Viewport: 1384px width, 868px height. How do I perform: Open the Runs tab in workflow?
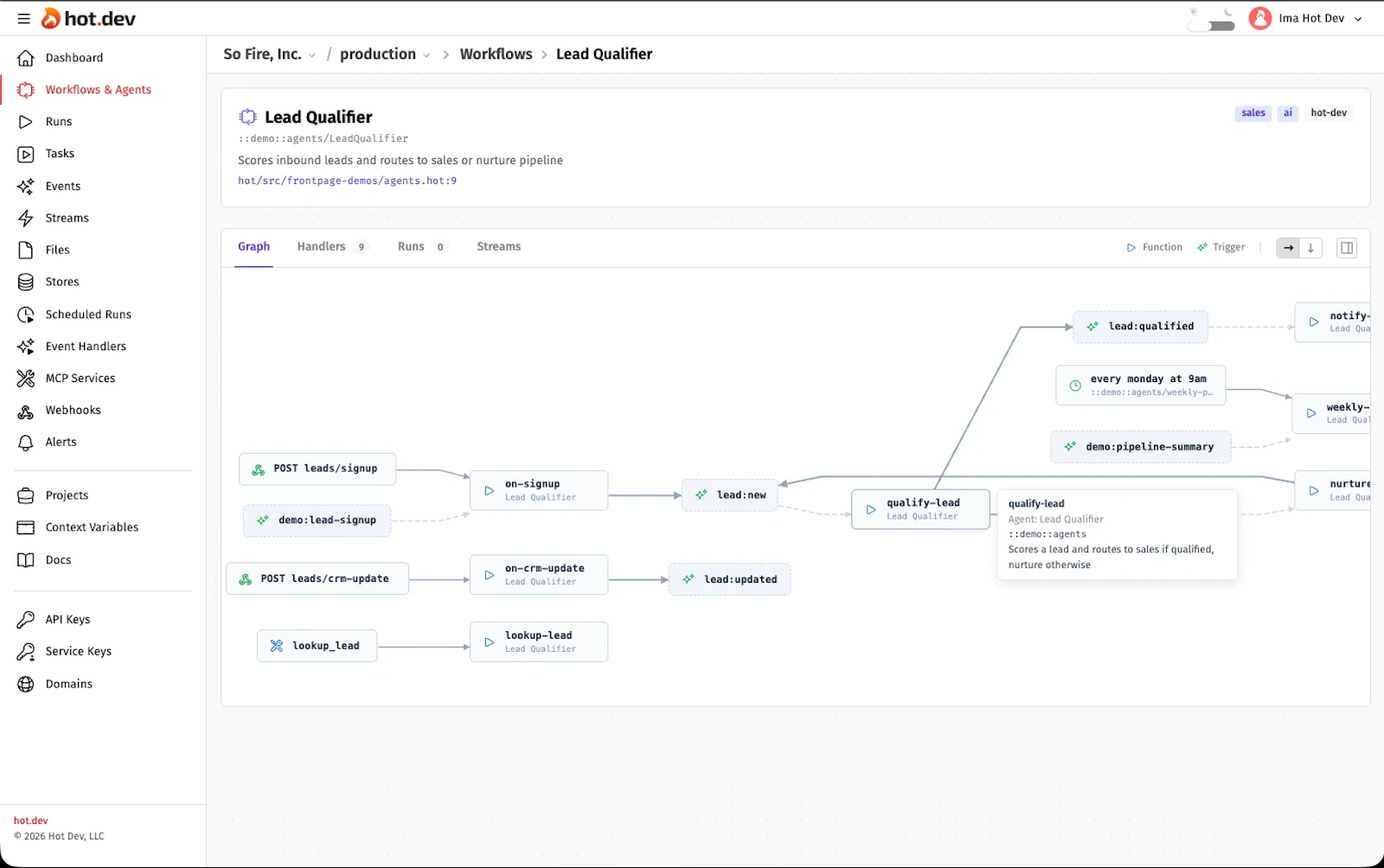[x=421, y=246]
